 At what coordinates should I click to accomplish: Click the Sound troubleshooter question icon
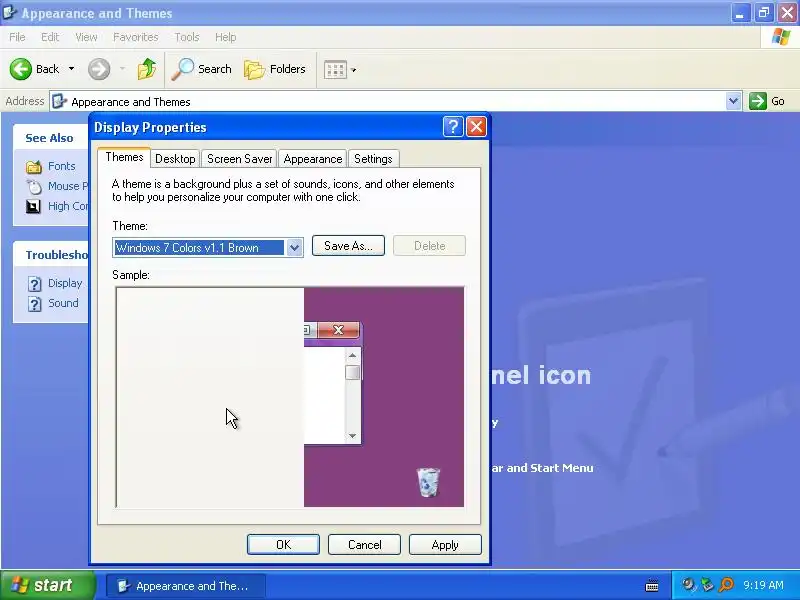tap(34, 304)
